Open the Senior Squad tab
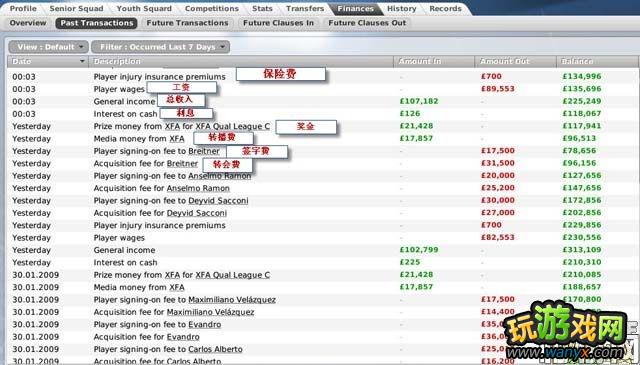 coord(76,8)
